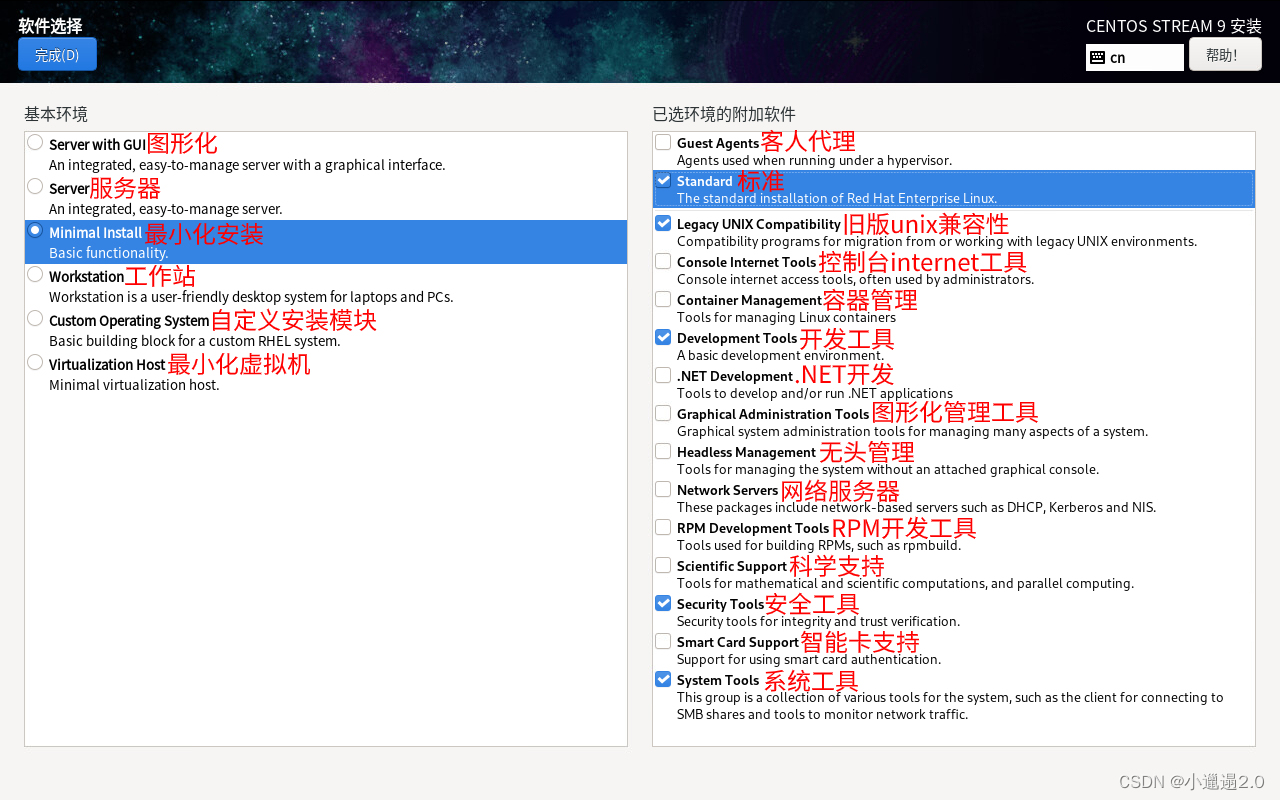Choose Virtualization Host base environment
1280x800 pixels.
(x=34, y=361)
